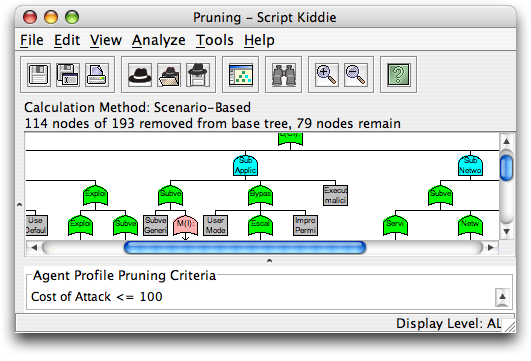Image resolution: width=531 pixels, height=361 pixels.
Task: Select the lower-row Subve node beside Exploi
Action: coord(125,225)
